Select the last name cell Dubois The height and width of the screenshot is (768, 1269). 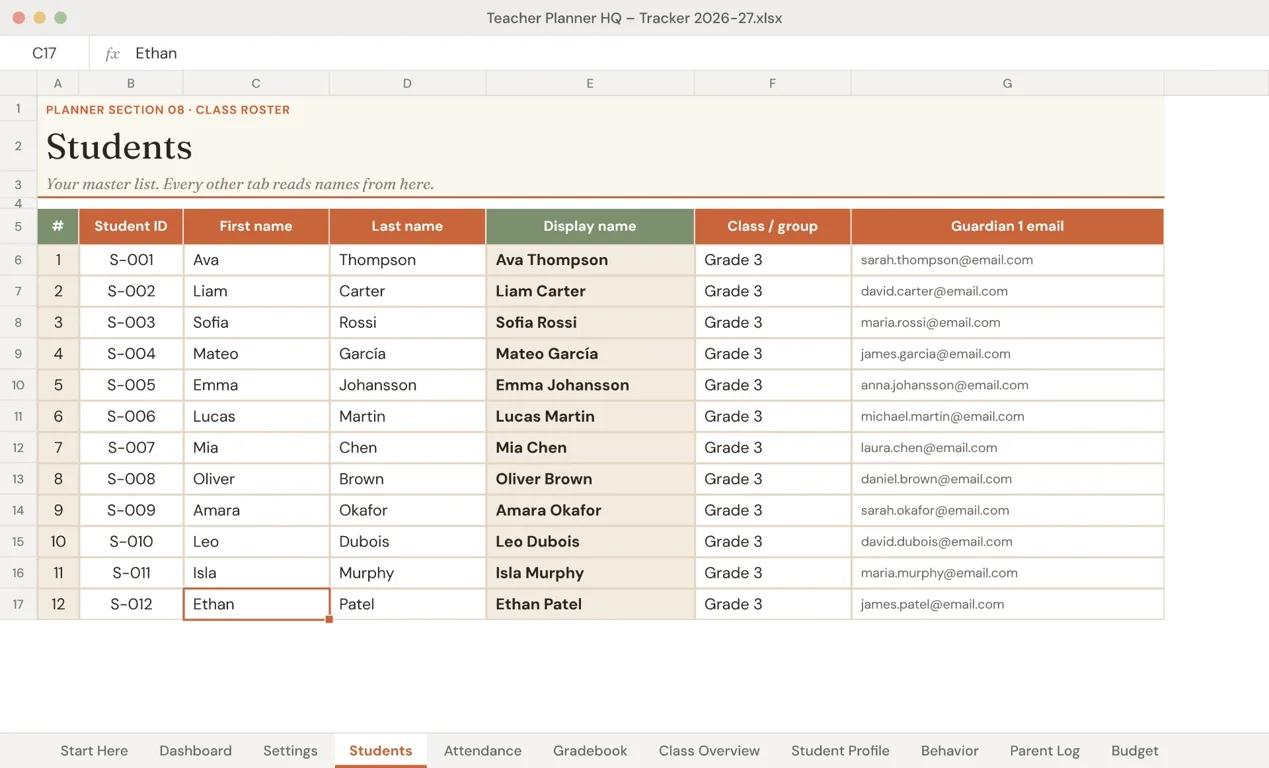(x=407, y=542)
